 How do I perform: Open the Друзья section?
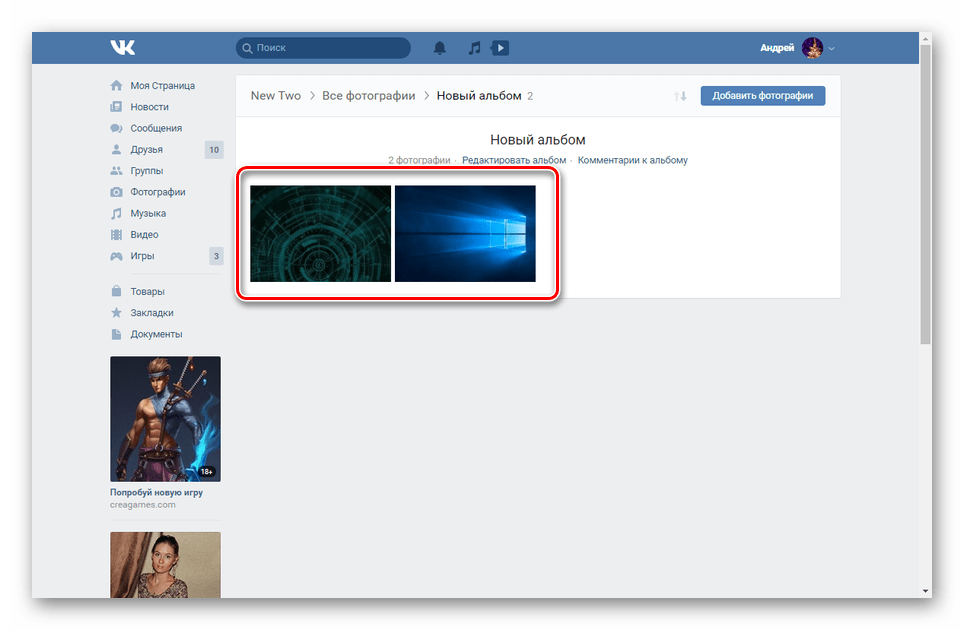pos(146,149)
